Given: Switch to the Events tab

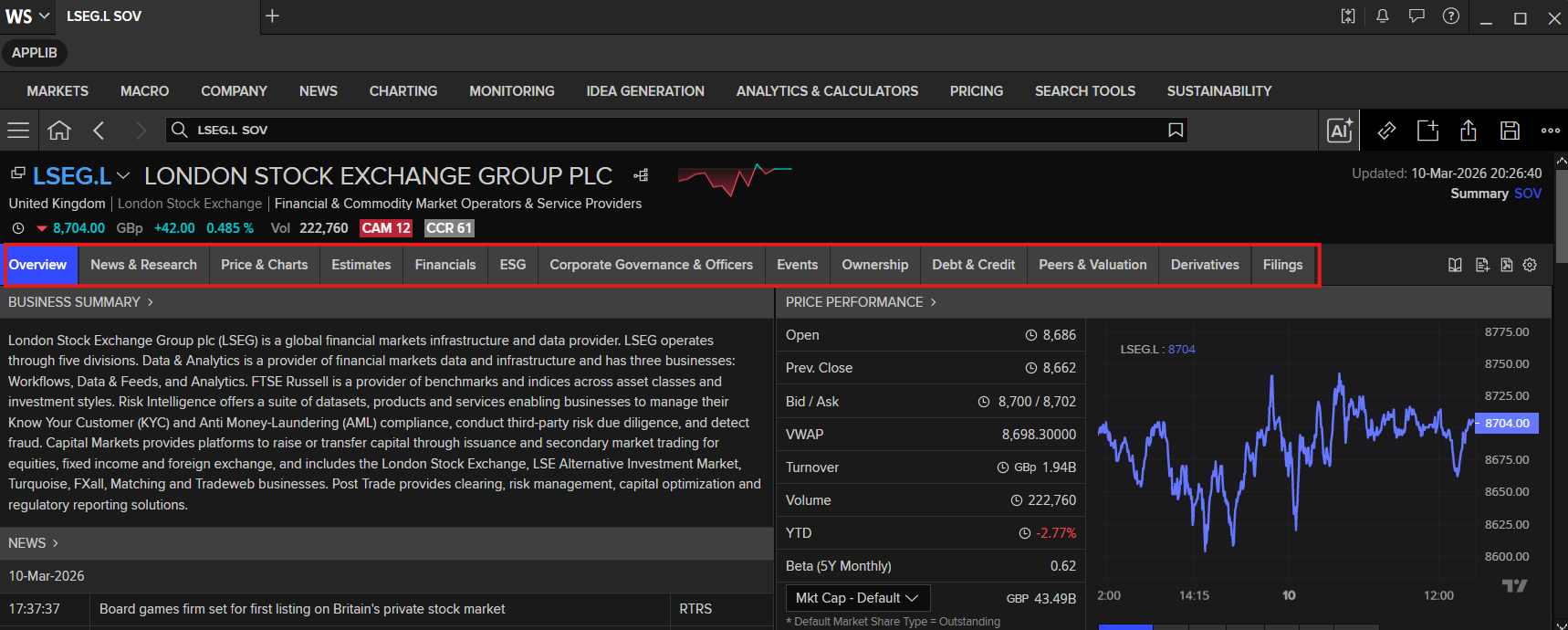Looking at the screenshot, I should coord(798,265).
